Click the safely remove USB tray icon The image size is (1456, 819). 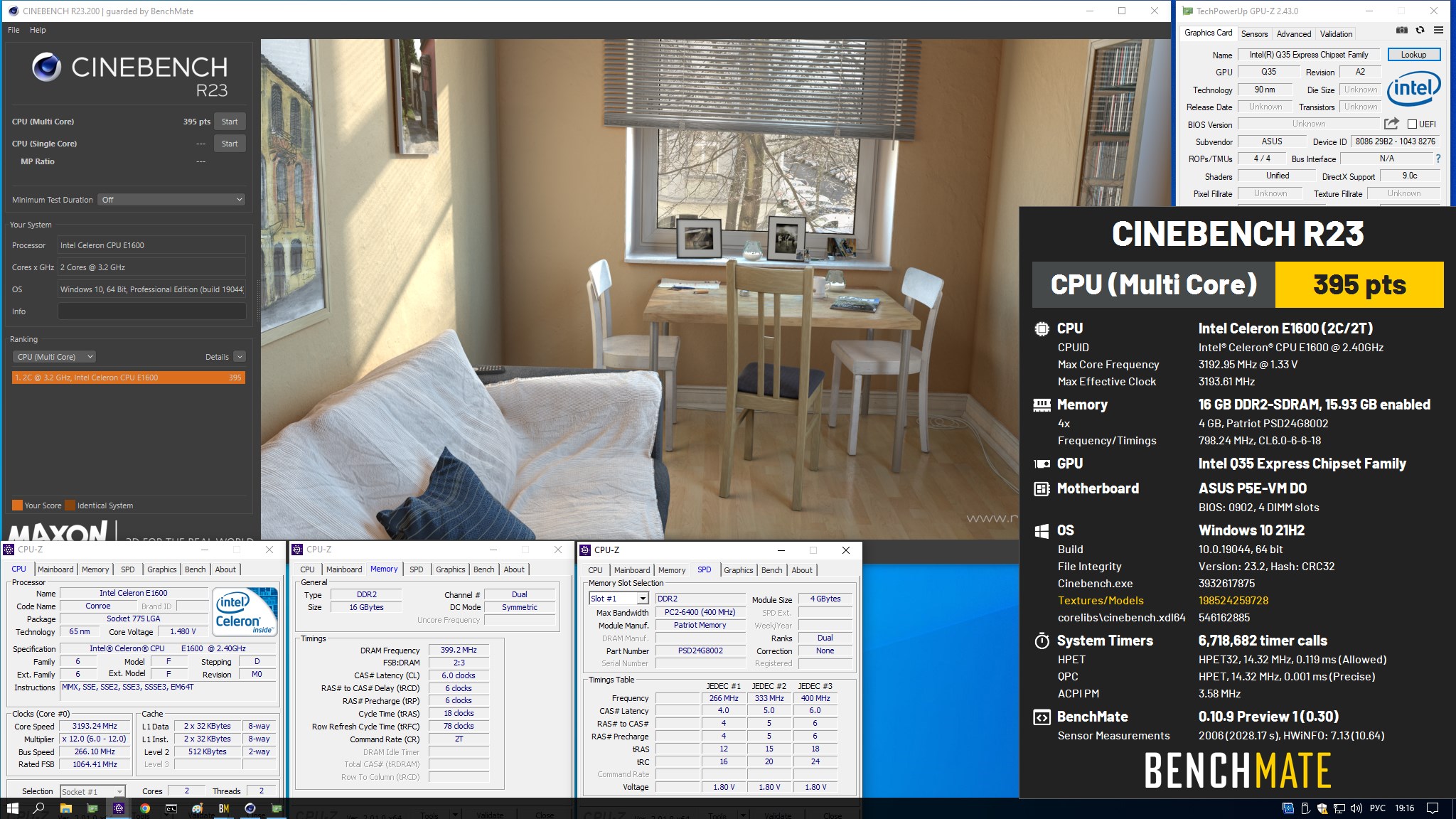pos(1305,808)
